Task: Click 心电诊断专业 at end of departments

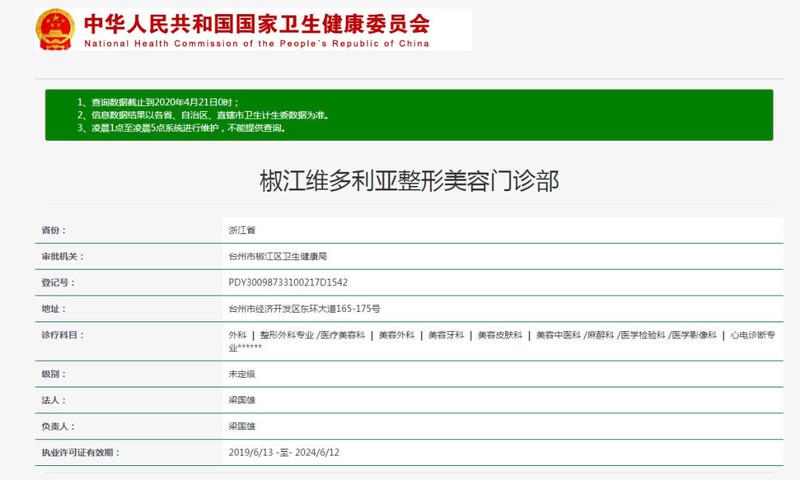Action: [765, 336]
